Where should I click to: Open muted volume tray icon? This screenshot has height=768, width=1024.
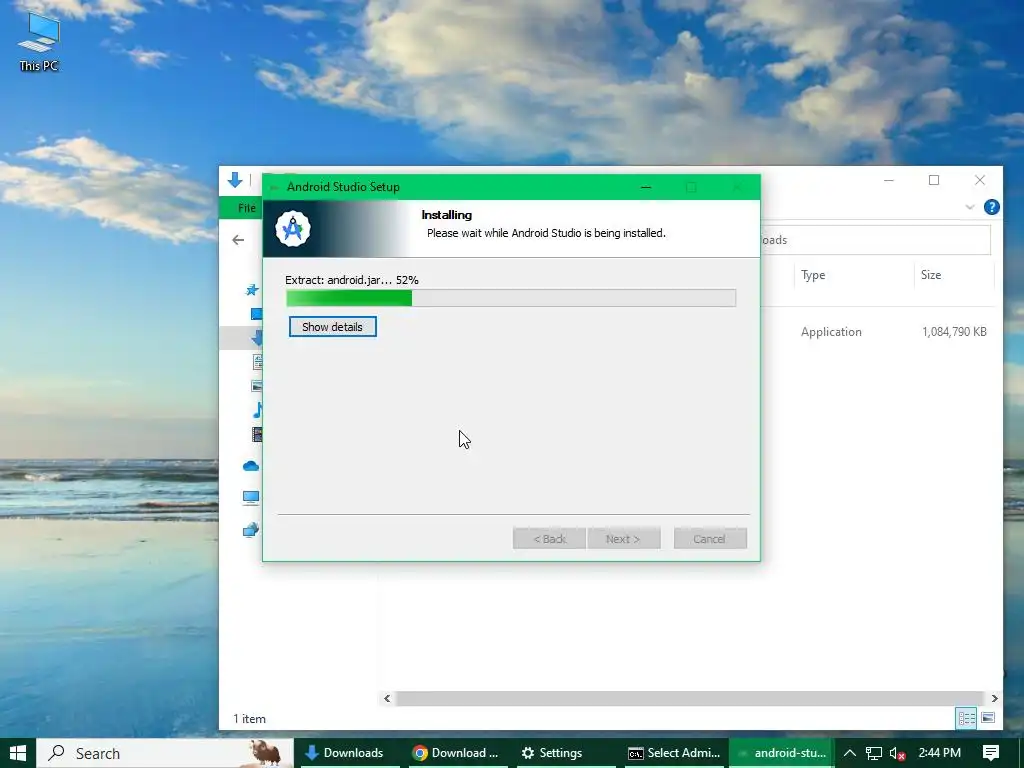[x=898, y=753]
